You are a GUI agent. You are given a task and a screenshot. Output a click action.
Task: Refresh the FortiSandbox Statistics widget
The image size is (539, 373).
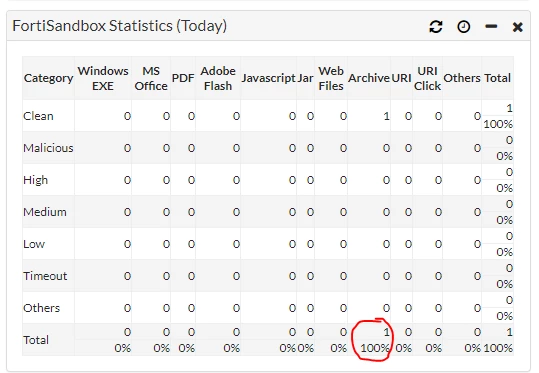(436, 26)
